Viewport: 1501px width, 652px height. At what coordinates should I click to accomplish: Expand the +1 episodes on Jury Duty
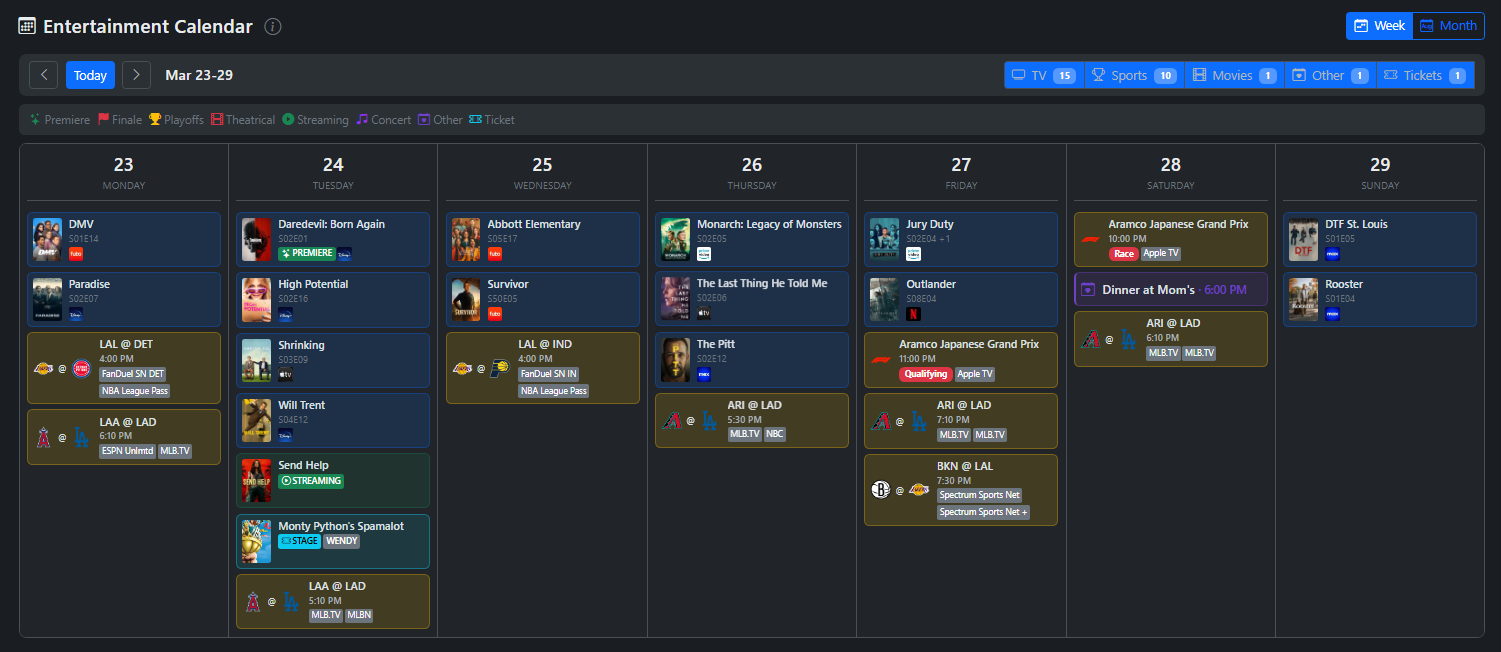[x=946, y=238]
